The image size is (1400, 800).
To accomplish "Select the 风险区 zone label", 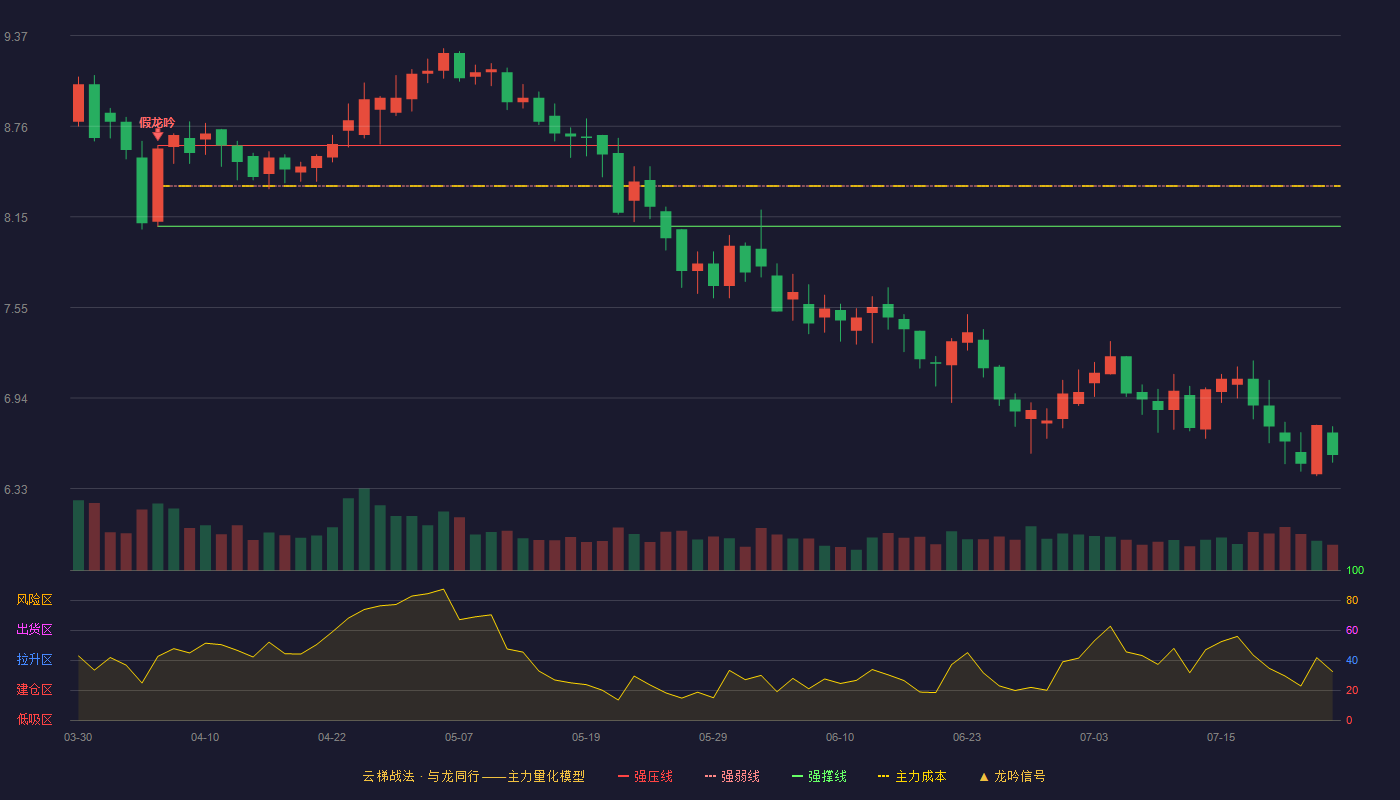I will tap(34, 600).
